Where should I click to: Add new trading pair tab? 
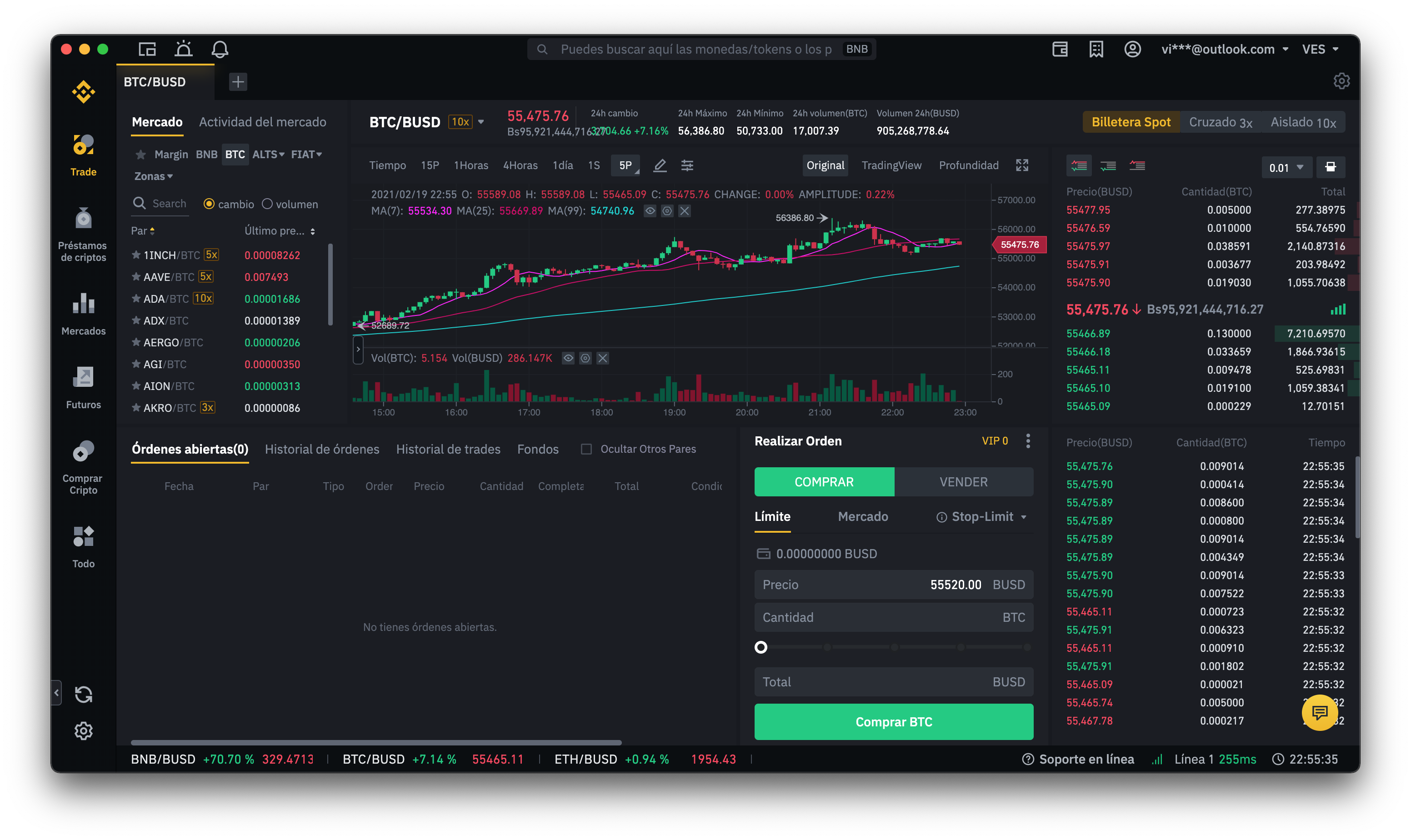pos(238,82)
